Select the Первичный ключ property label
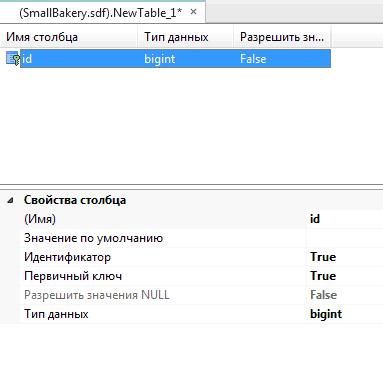383x365 pixels. pyautogui.click(x=73, y=276)
